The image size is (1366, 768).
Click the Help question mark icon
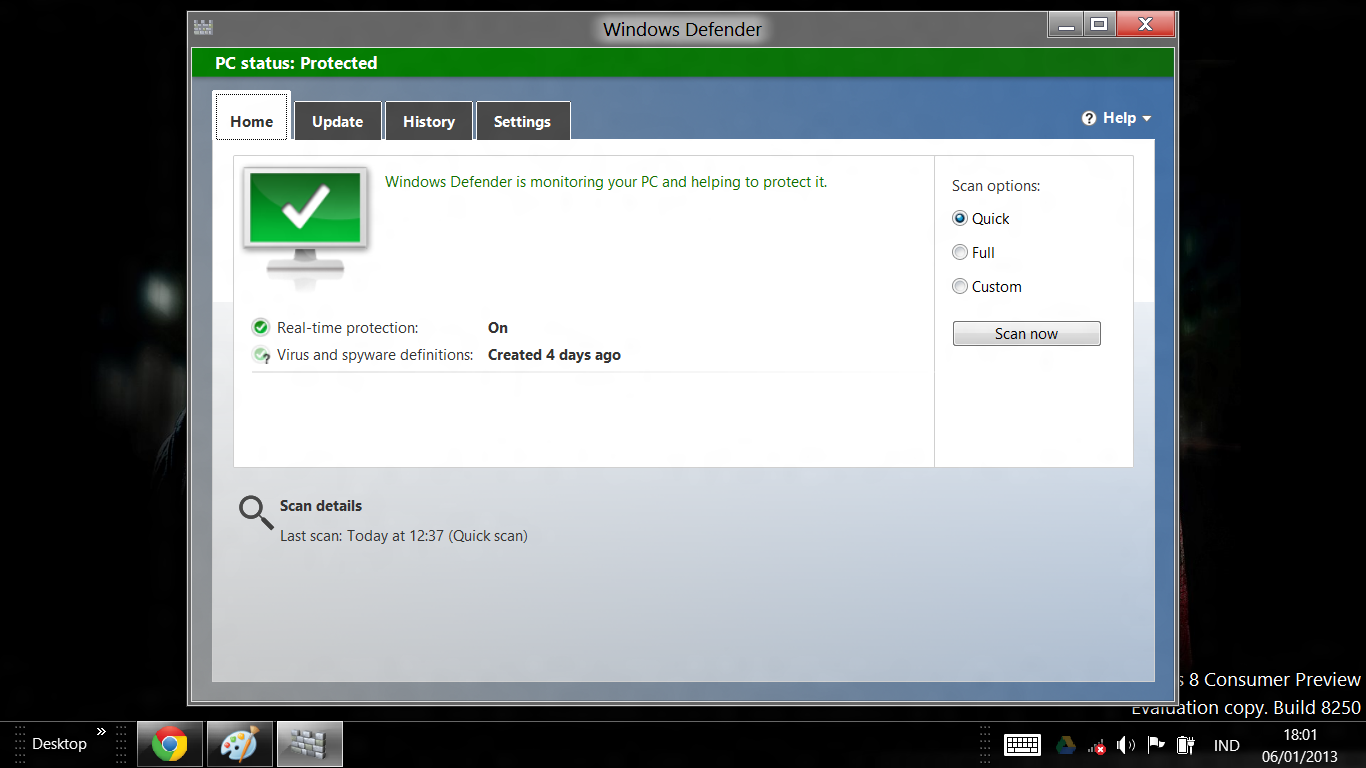(1089, 118)
